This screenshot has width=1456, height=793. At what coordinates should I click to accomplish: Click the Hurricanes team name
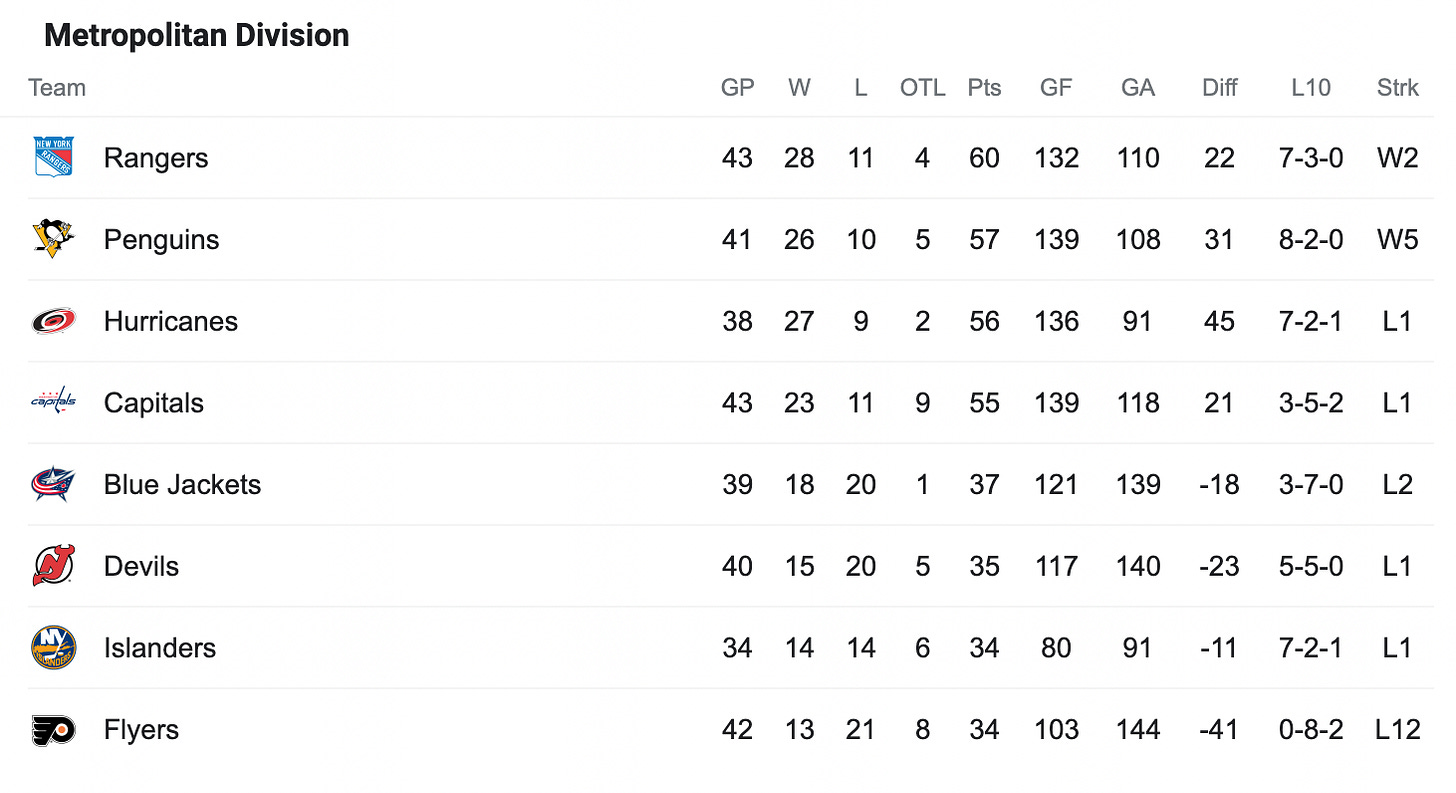(171, 321)
